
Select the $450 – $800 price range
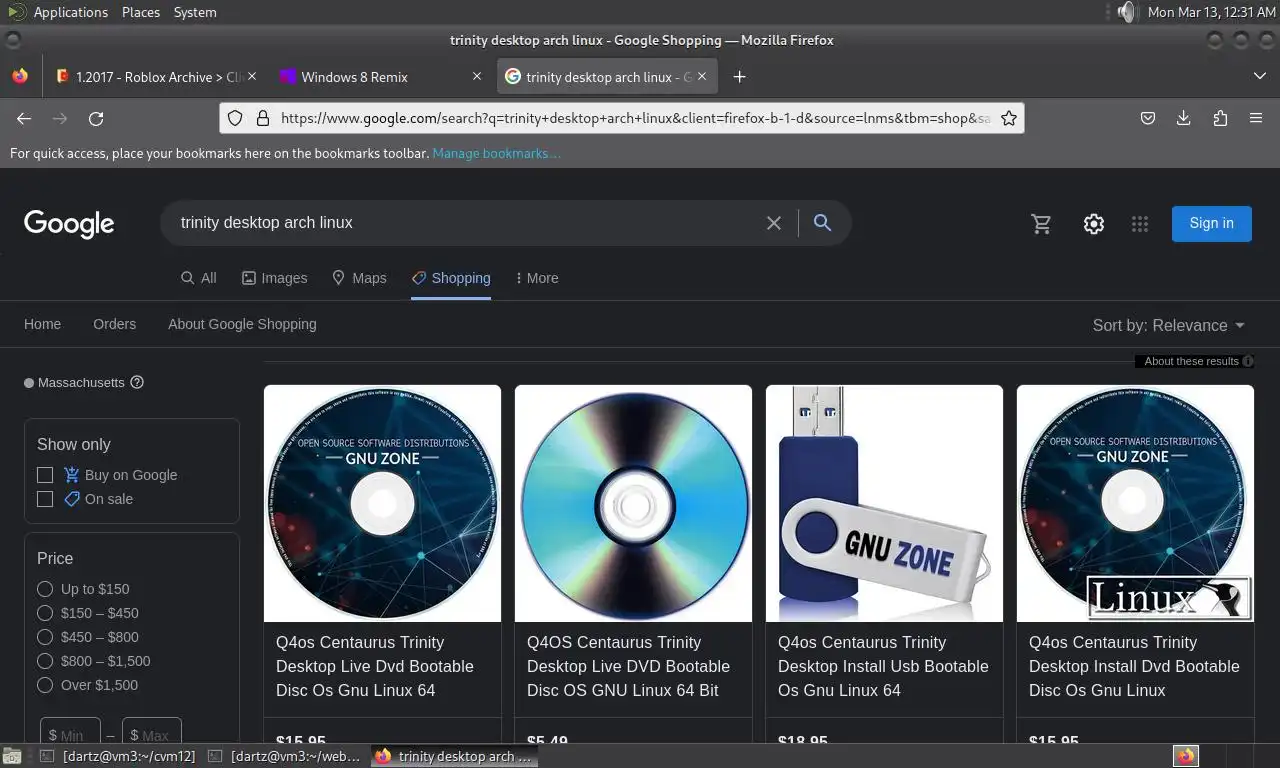tap(45, 637)
